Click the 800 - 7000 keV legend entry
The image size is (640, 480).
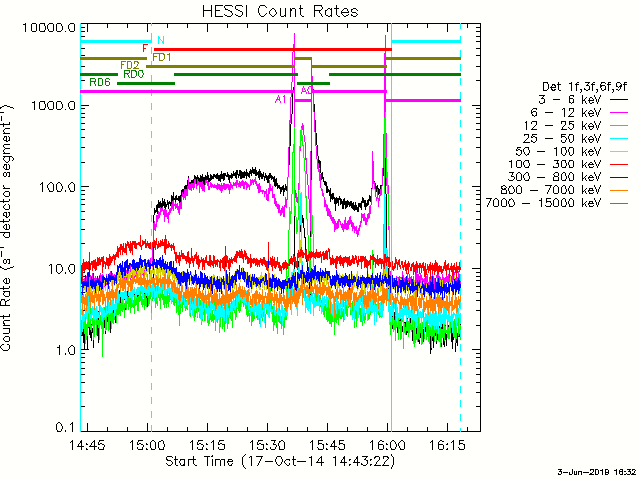click(551, 190)
